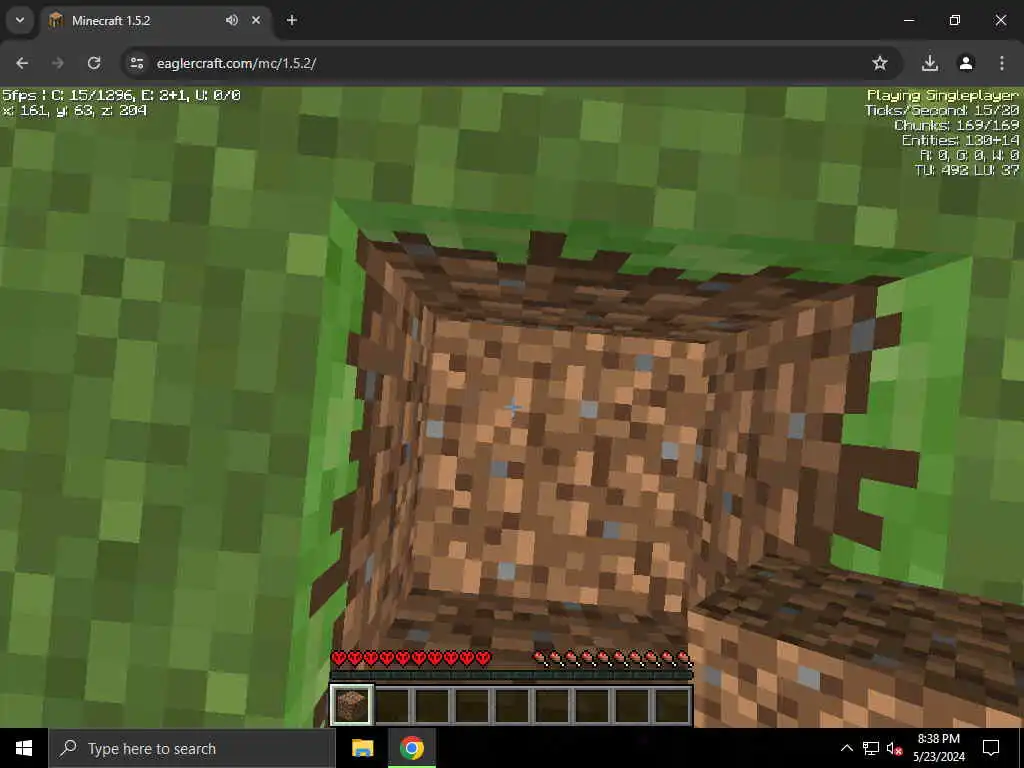
Task: Close the Minecraft 1.5.2 tab
Action: [x=256, y=20]
